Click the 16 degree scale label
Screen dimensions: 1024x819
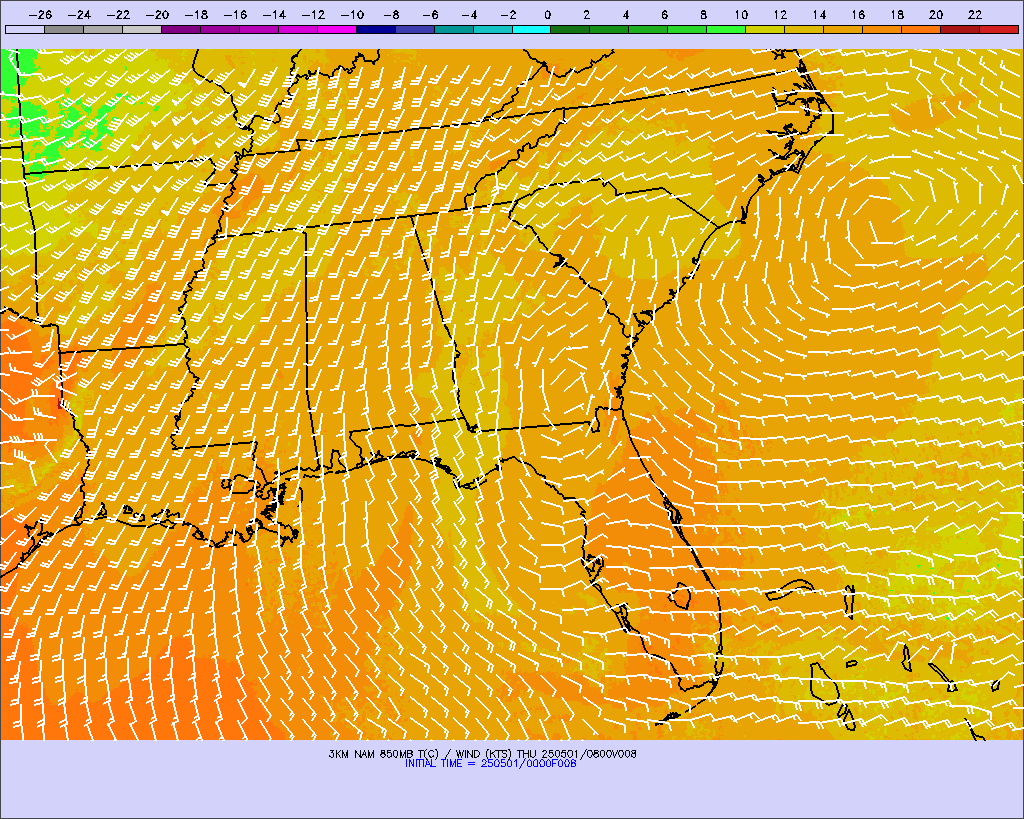[x=858, y=14]
